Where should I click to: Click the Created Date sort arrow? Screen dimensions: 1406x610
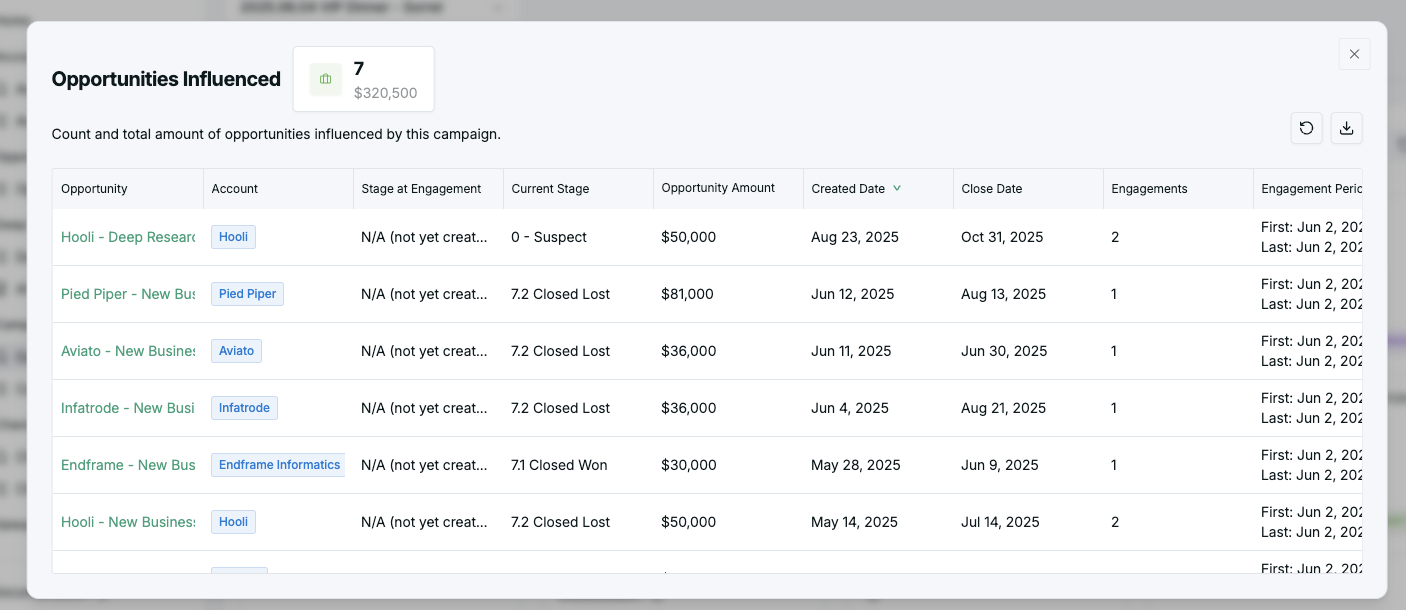(897, 188)
